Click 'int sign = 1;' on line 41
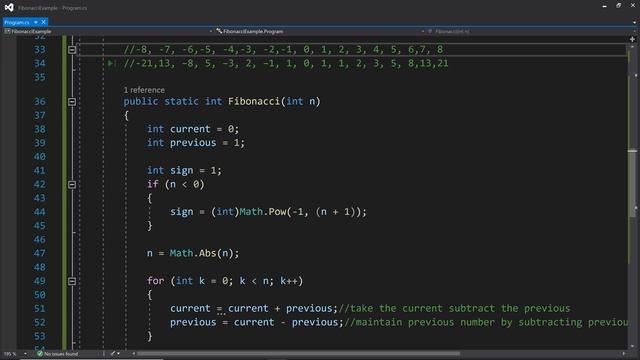The image size is (640, 360). (184, 170)
